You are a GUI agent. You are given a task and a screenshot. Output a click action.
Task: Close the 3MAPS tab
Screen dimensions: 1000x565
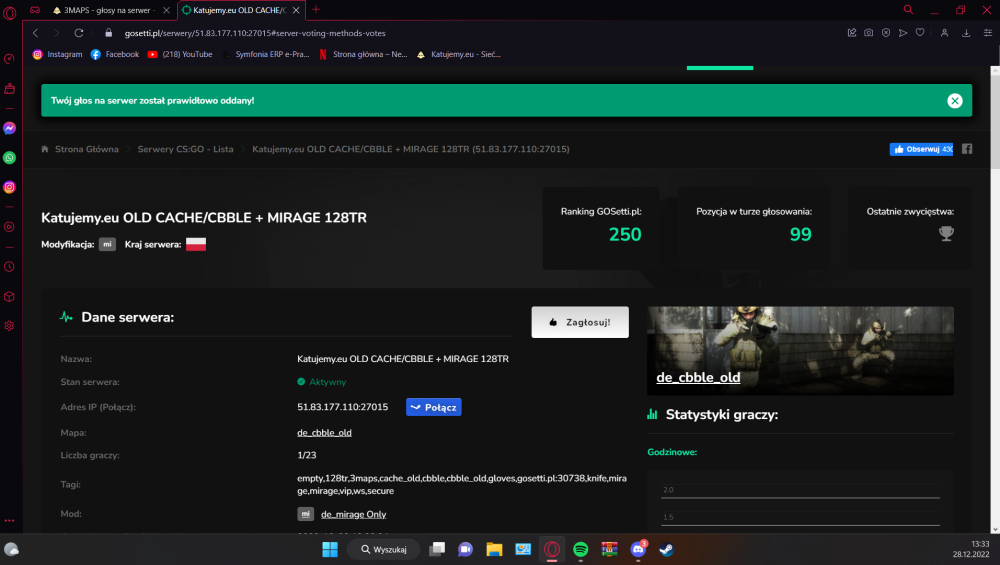166,10
